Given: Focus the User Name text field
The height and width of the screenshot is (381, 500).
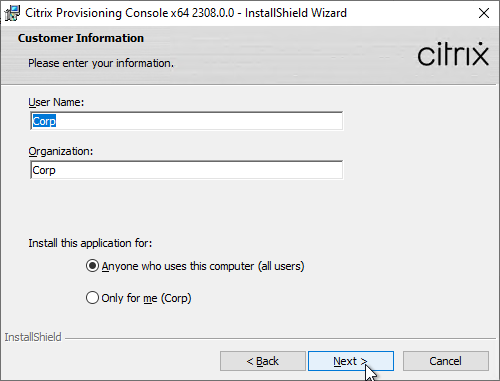Looking at the screenshot, I should coord(186,121).
